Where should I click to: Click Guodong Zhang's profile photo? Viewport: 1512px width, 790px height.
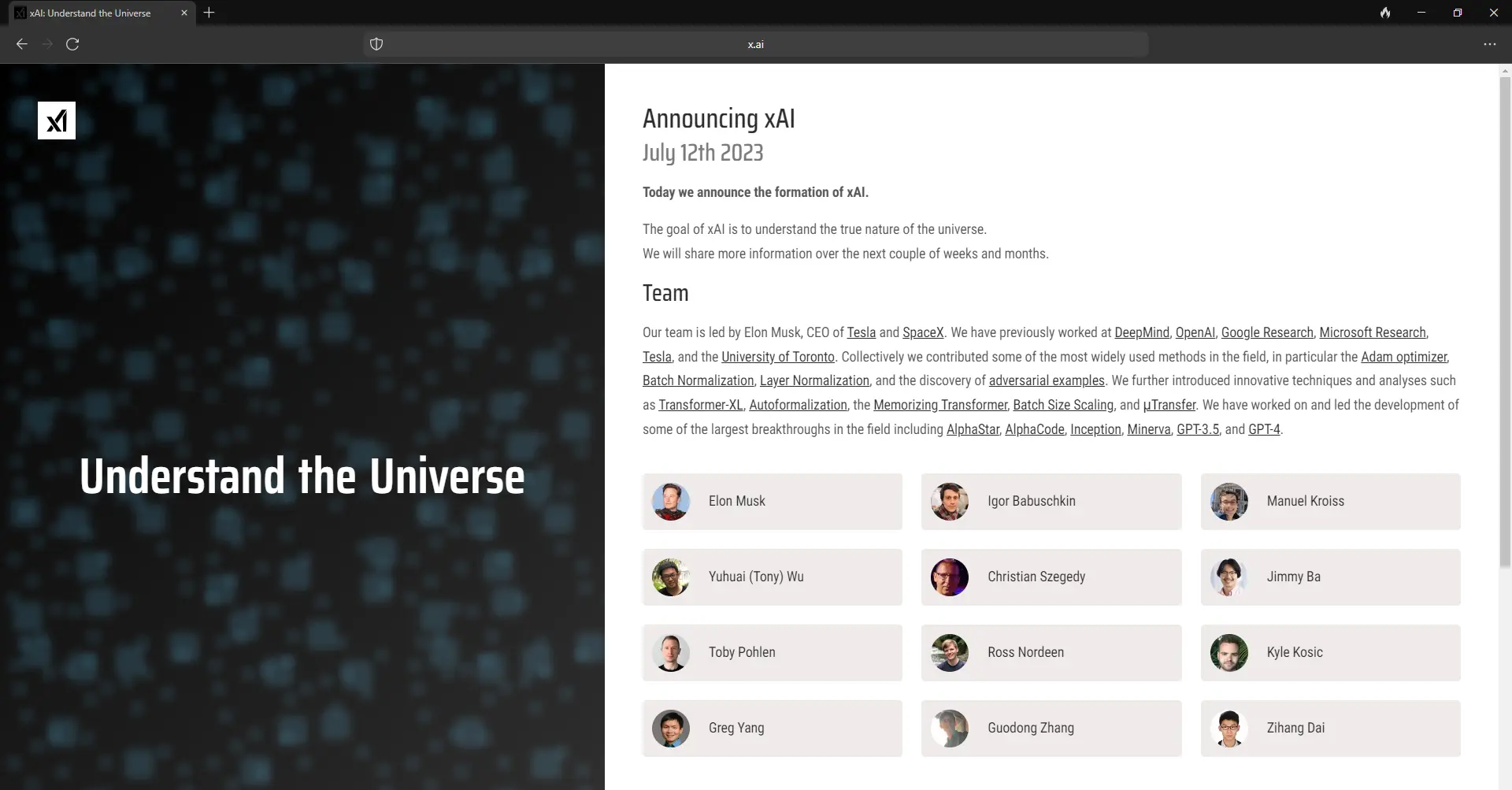tap(950, 729)
